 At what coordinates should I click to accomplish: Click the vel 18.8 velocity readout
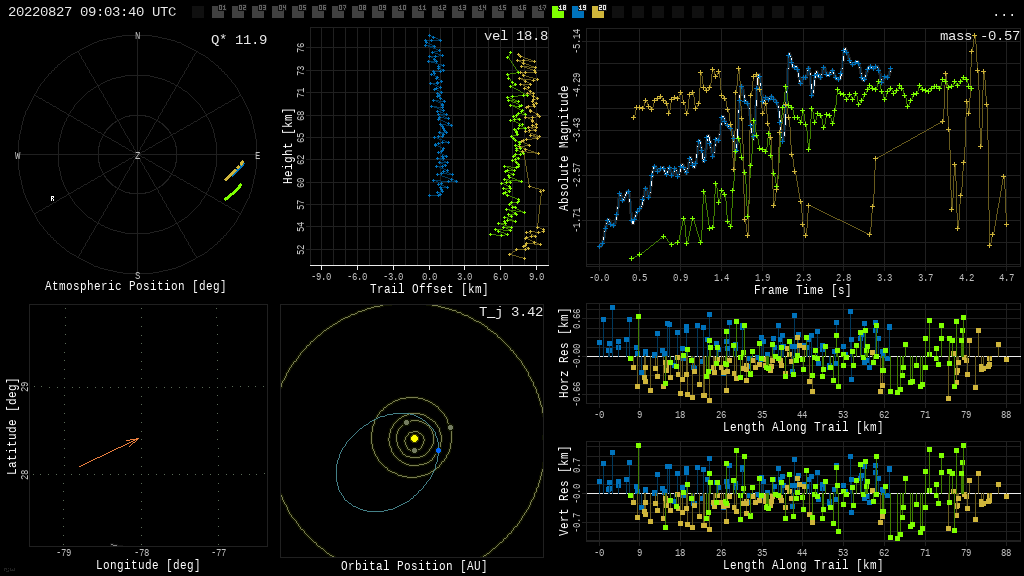tap(516, 36)
